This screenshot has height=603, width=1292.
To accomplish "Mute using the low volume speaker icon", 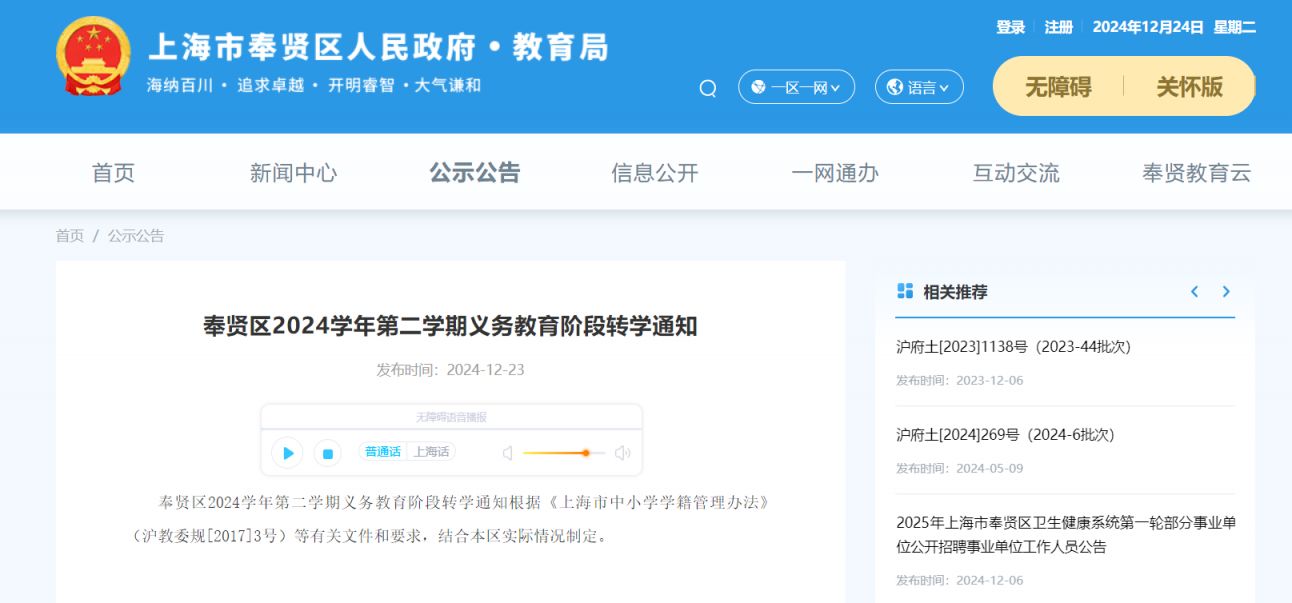I will (507, 453).
